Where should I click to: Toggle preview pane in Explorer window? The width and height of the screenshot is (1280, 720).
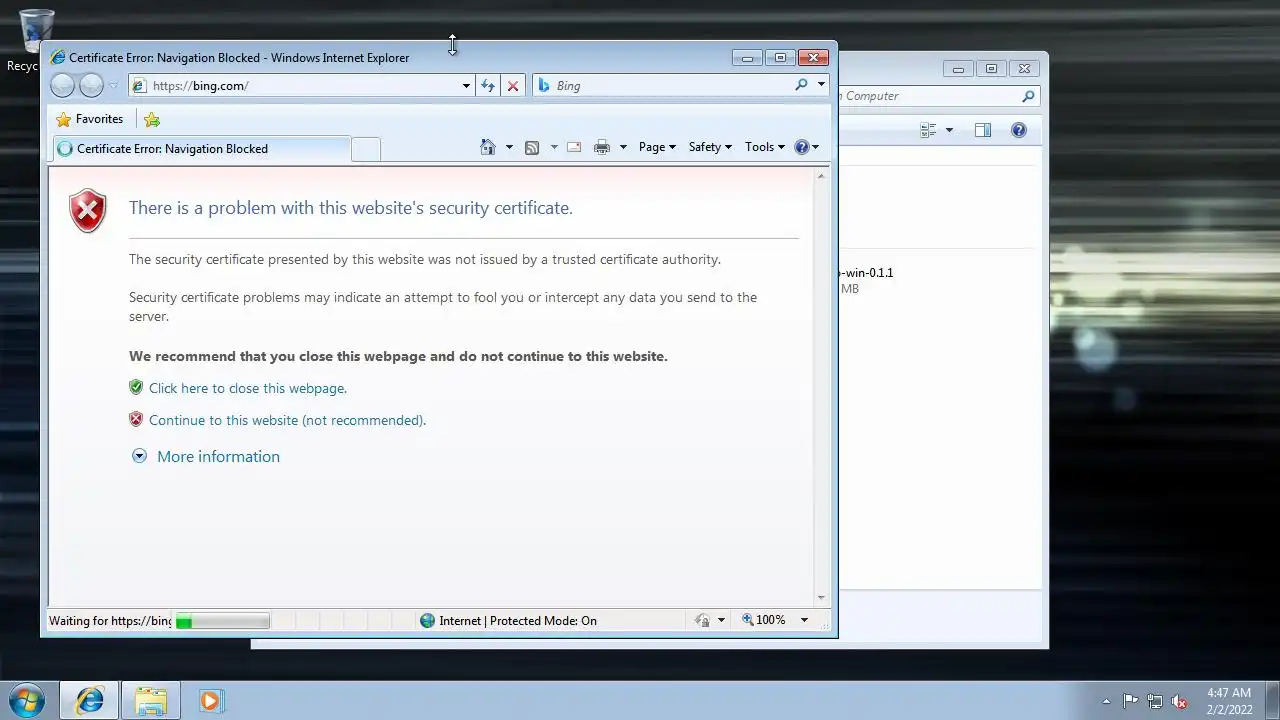click(983, 130)
